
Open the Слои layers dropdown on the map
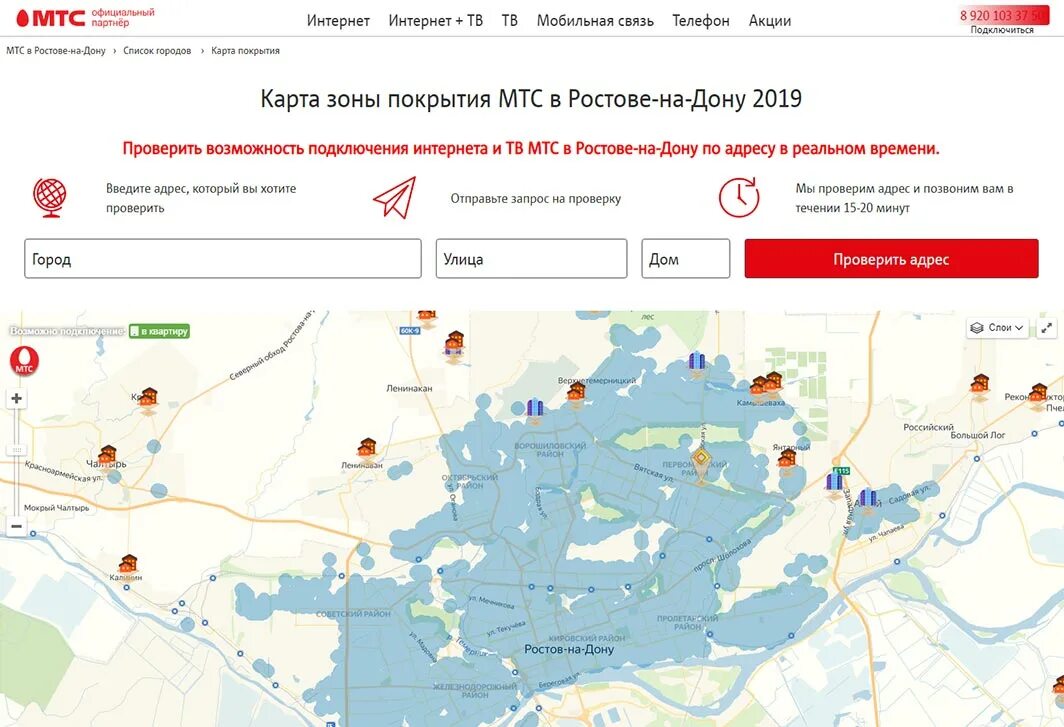(997, 328)
